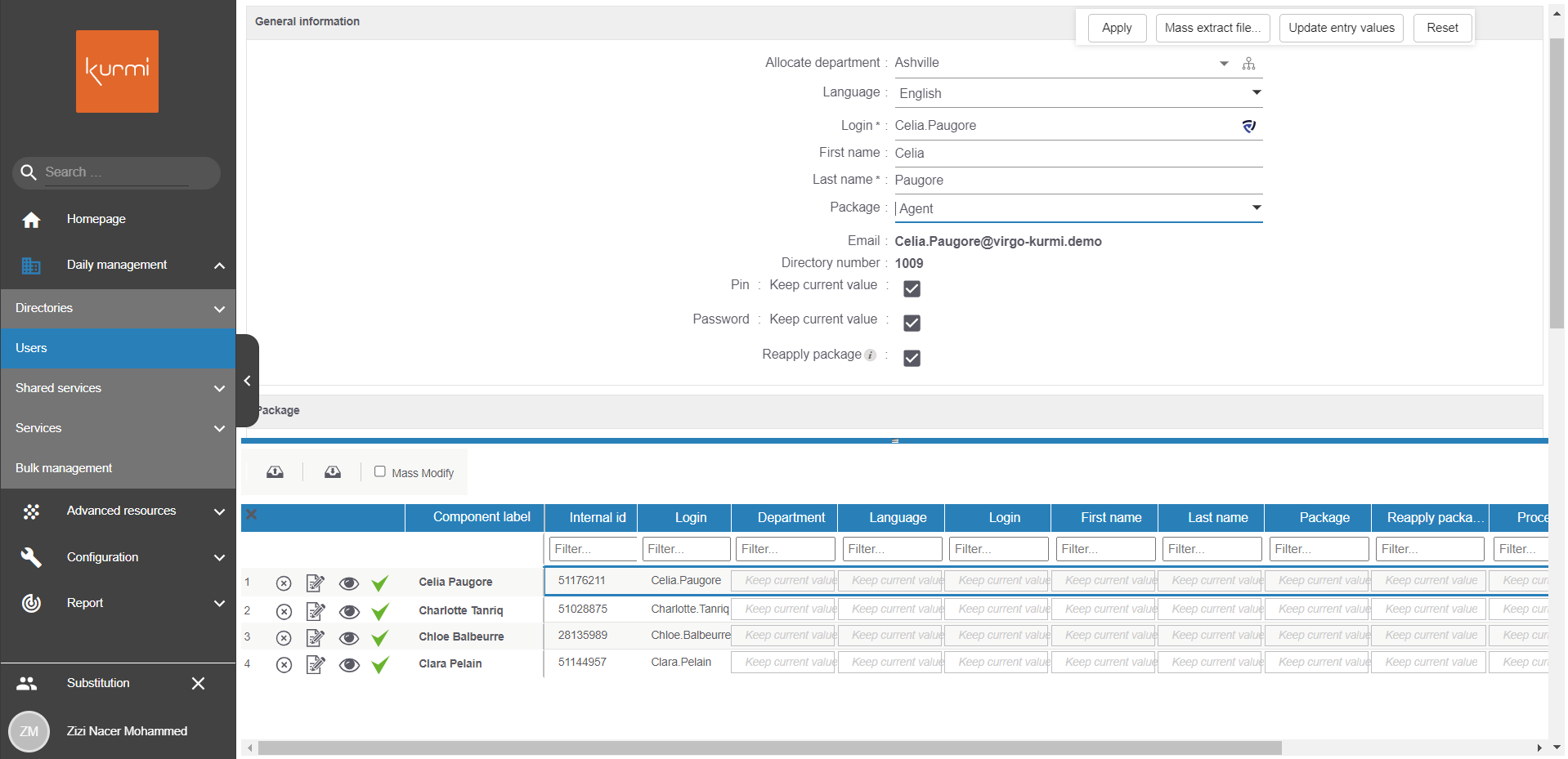This screenshot has width=1568, height=759.
Task: Remove Clara Pelain row with its X icon
Action: [x=284, y=665]
